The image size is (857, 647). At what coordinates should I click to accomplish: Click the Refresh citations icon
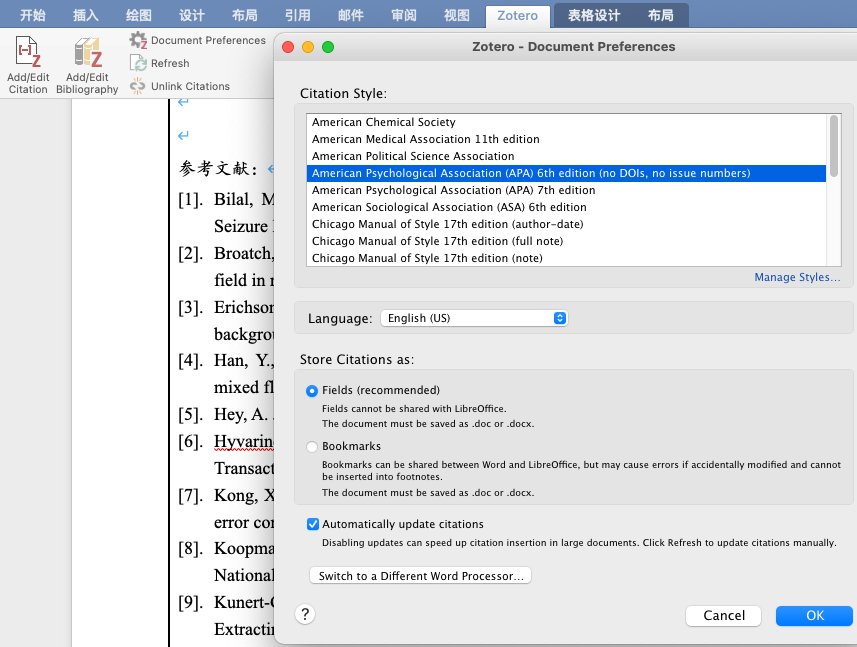138,63
